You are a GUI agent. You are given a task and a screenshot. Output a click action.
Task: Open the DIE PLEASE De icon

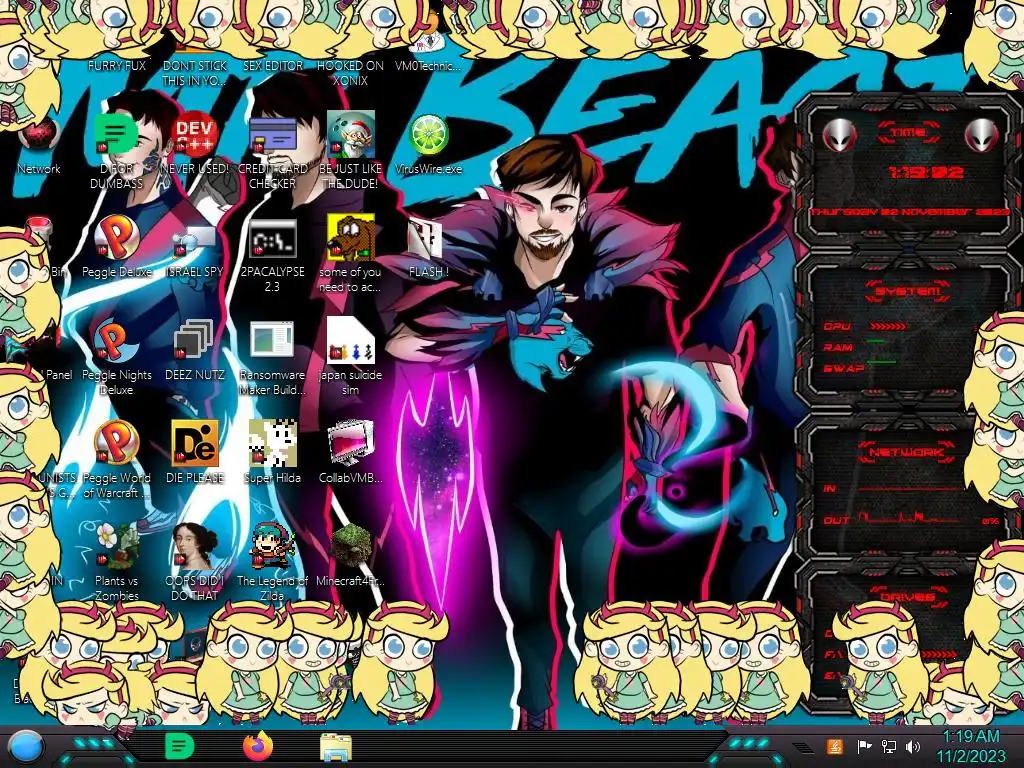[x=195, y=443]
